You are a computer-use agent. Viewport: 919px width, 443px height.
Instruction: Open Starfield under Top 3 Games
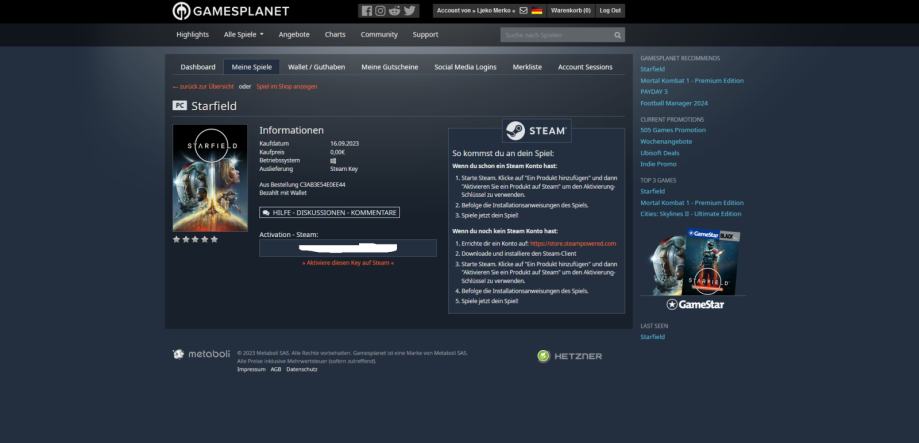652,192
